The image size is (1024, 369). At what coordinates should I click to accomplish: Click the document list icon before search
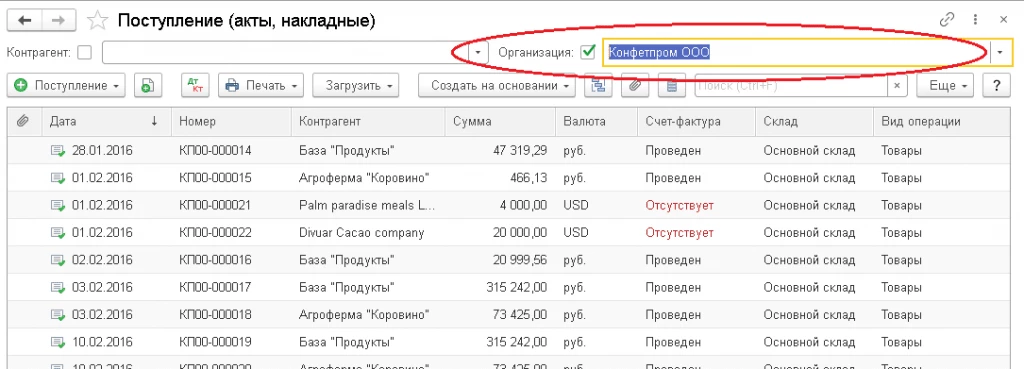[x=672, y=86]
